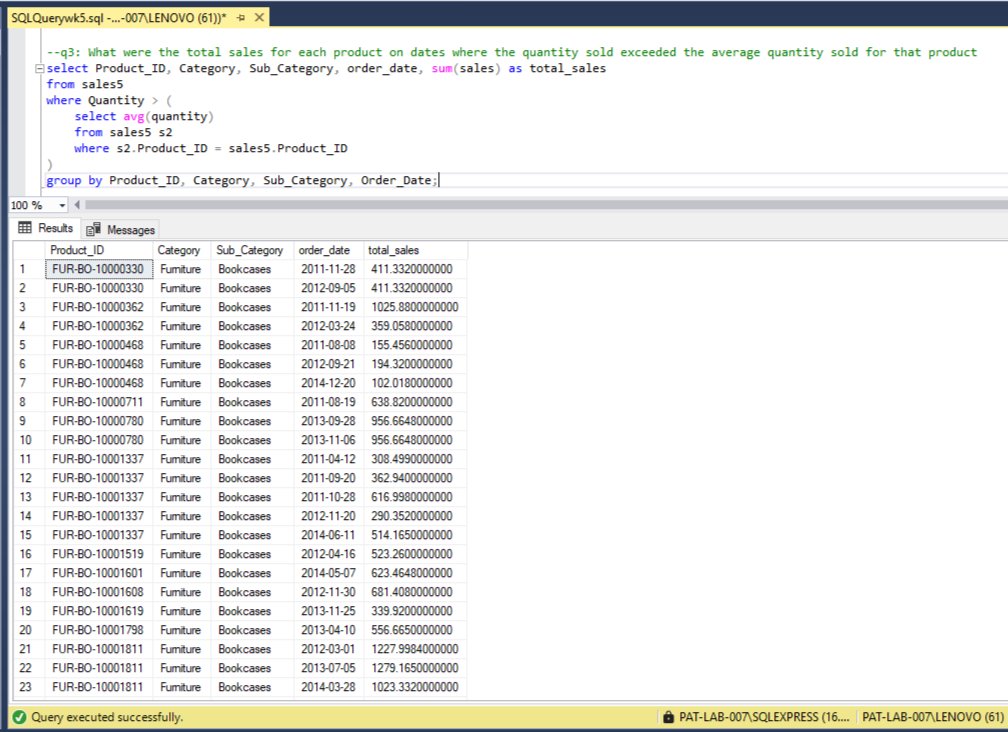Image resolution: width=1008 pixels, height=732 pixels.
Task: Click total_sales value 359.0580000000
Action: coord(415,326)
